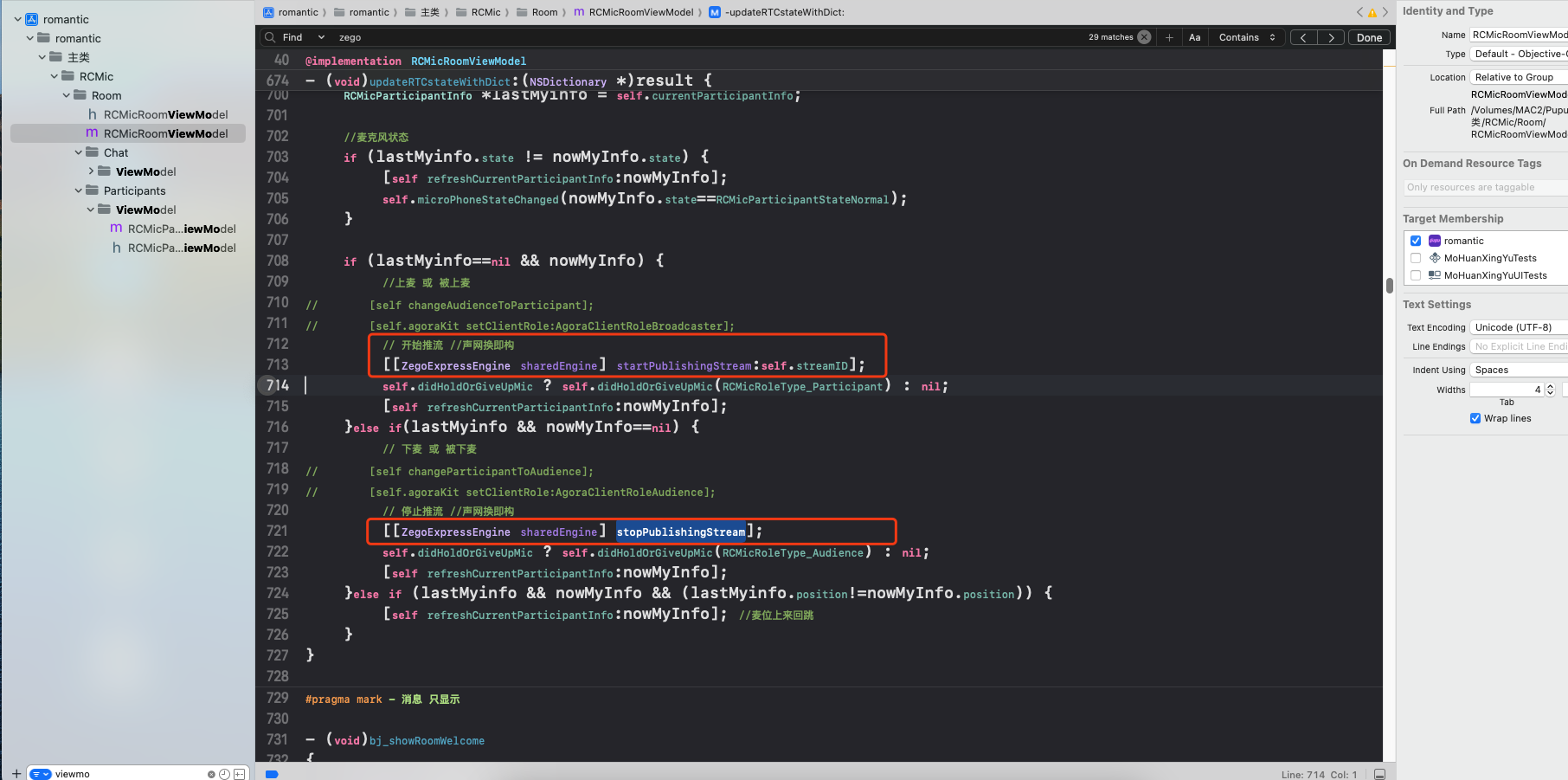Image resolution: width=1568 pixels, height=780 pixels.
Task: Toggle the debug area panel icon
Action: [1379, 774]
